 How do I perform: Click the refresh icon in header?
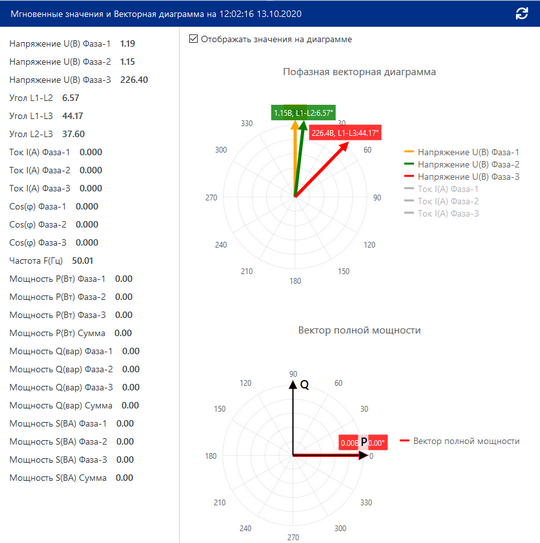pyautogui.click(x=522, y=14)
